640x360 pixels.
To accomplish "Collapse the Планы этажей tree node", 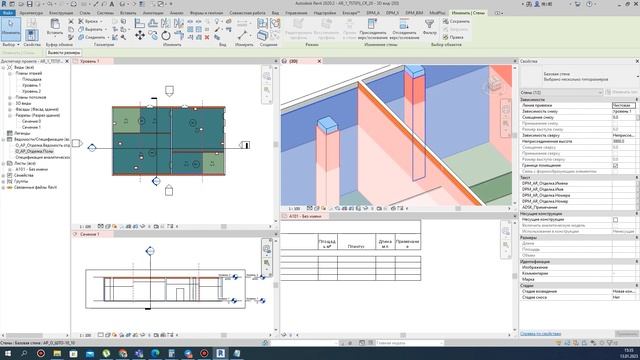I will (x=10, y=73).
